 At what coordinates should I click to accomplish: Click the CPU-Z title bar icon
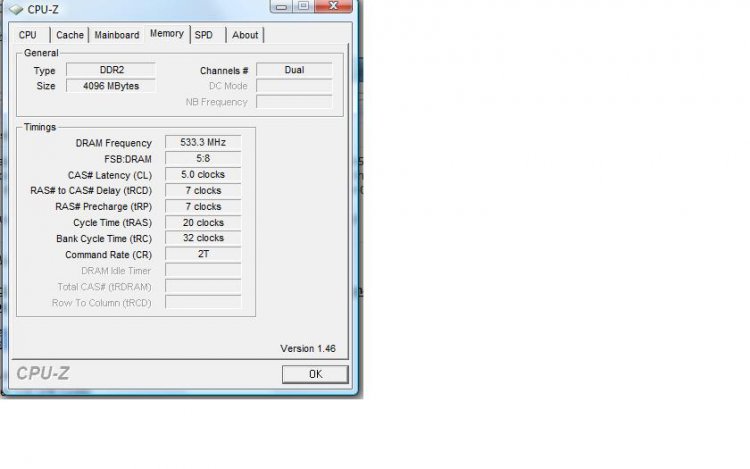tap(16, 9)
